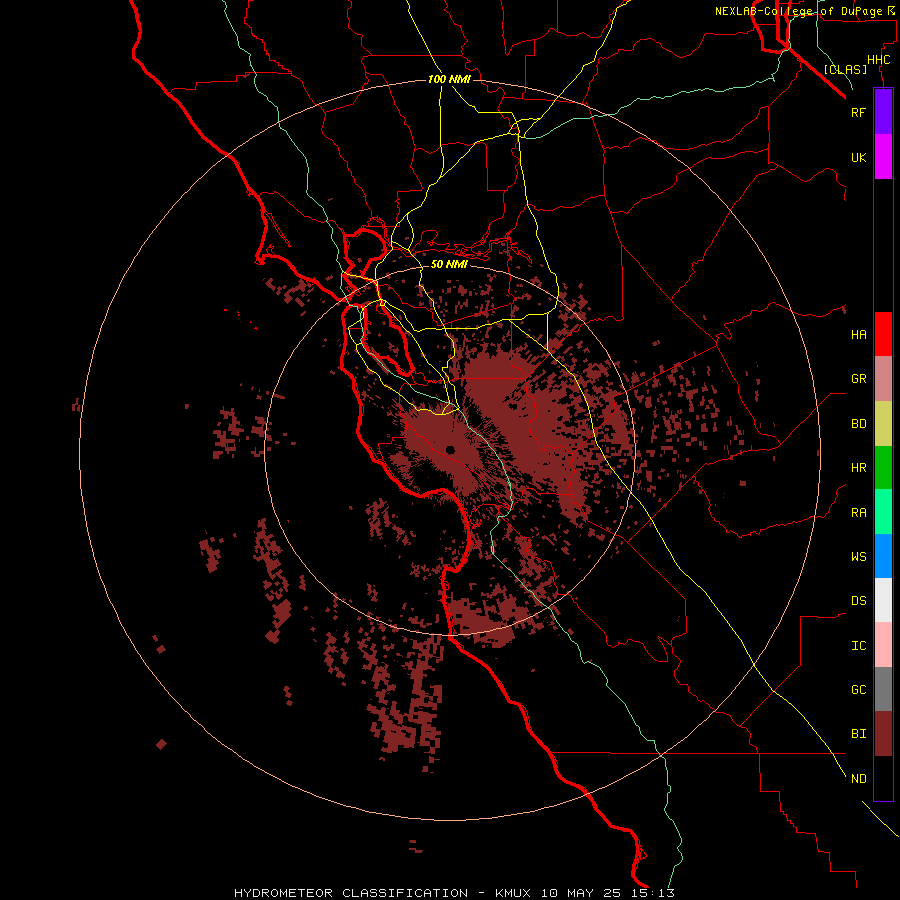
Task: Click the HA red legend swatch
Action: 883,334
